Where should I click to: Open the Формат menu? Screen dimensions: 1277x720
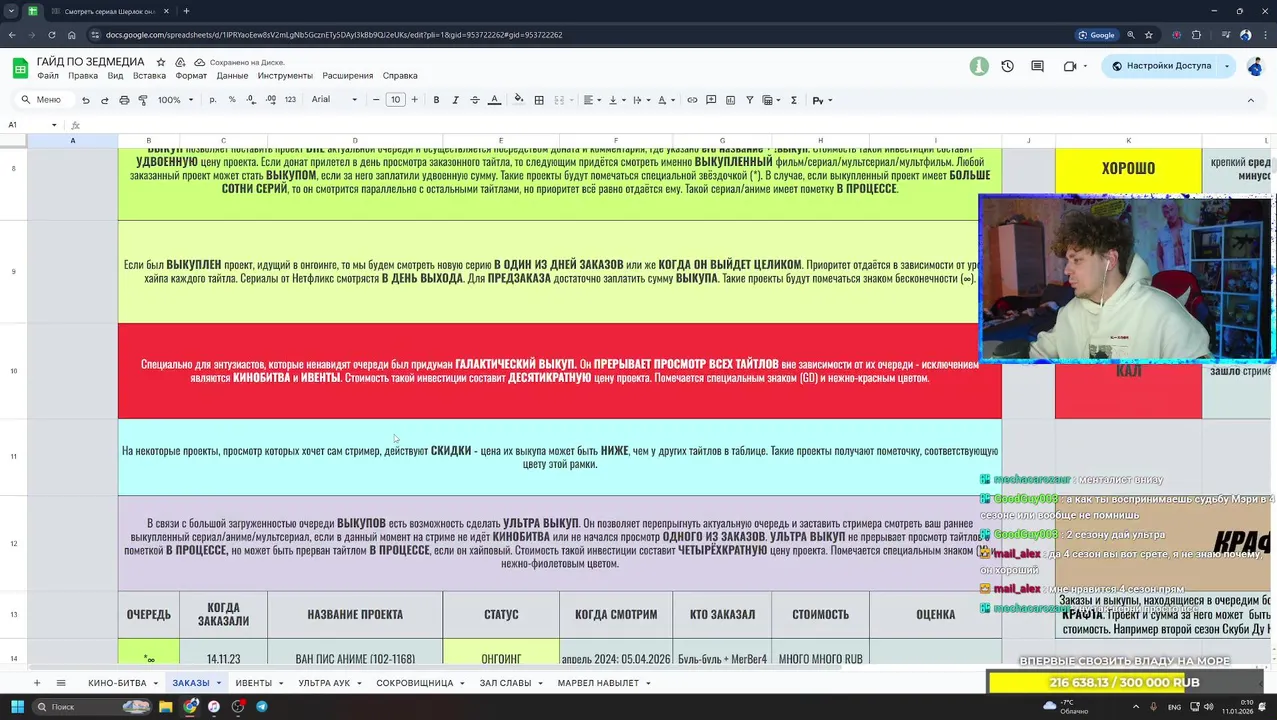pyautogui.click(x=191, y=76)
